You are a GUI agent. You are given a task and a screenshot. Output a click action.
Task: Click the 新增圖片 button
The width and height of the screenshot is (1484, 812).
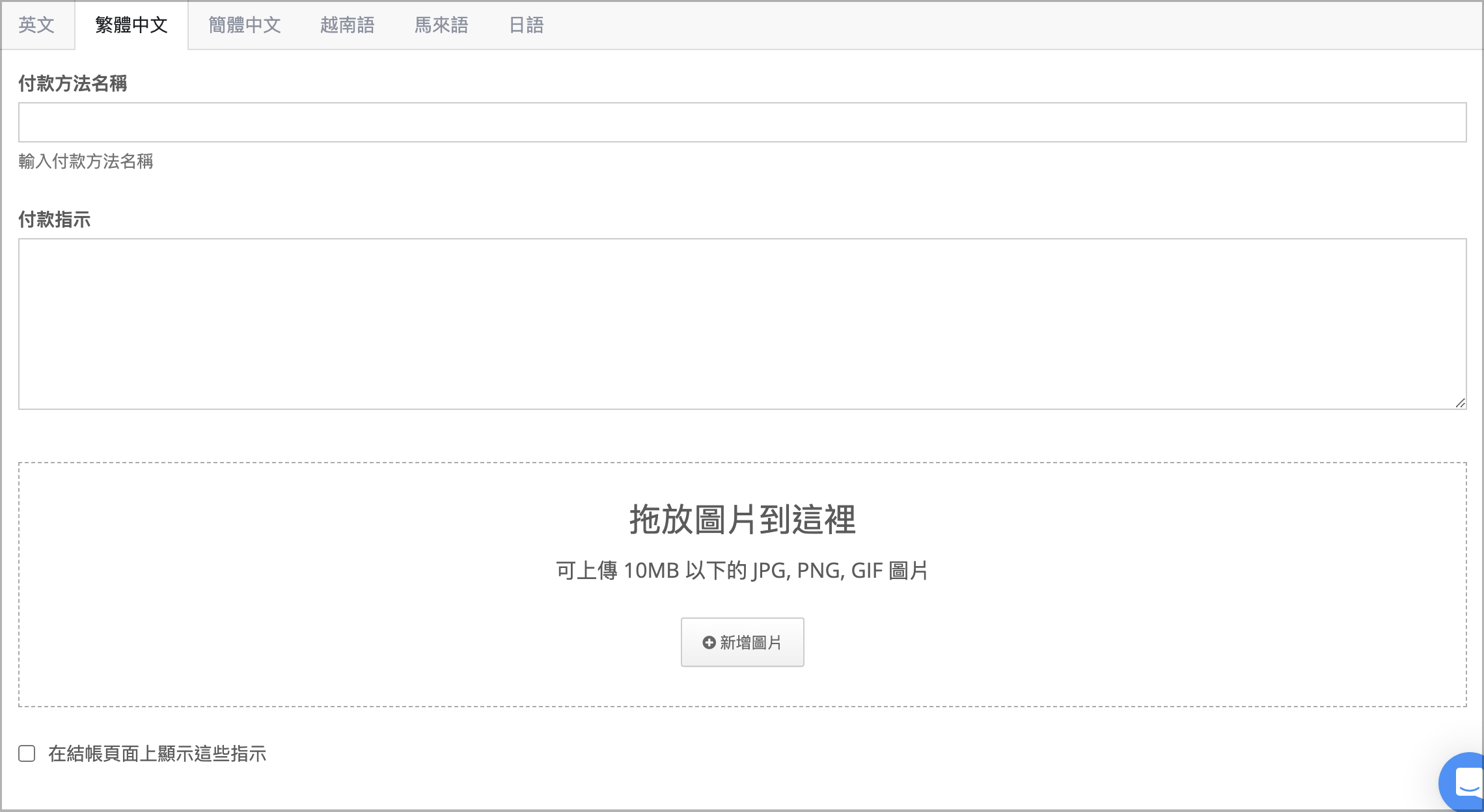pyautogui.click(x=742, y=642)
